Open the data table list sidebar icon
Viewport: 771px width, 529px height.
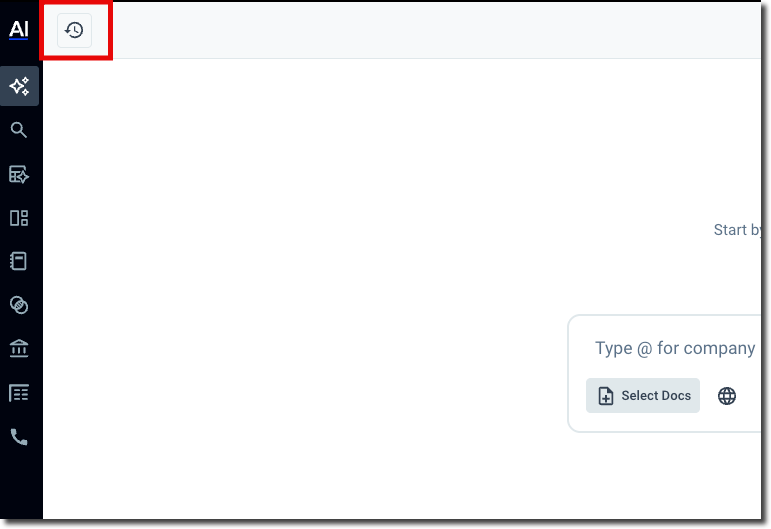pyautogui.click(x=19, y=393)
